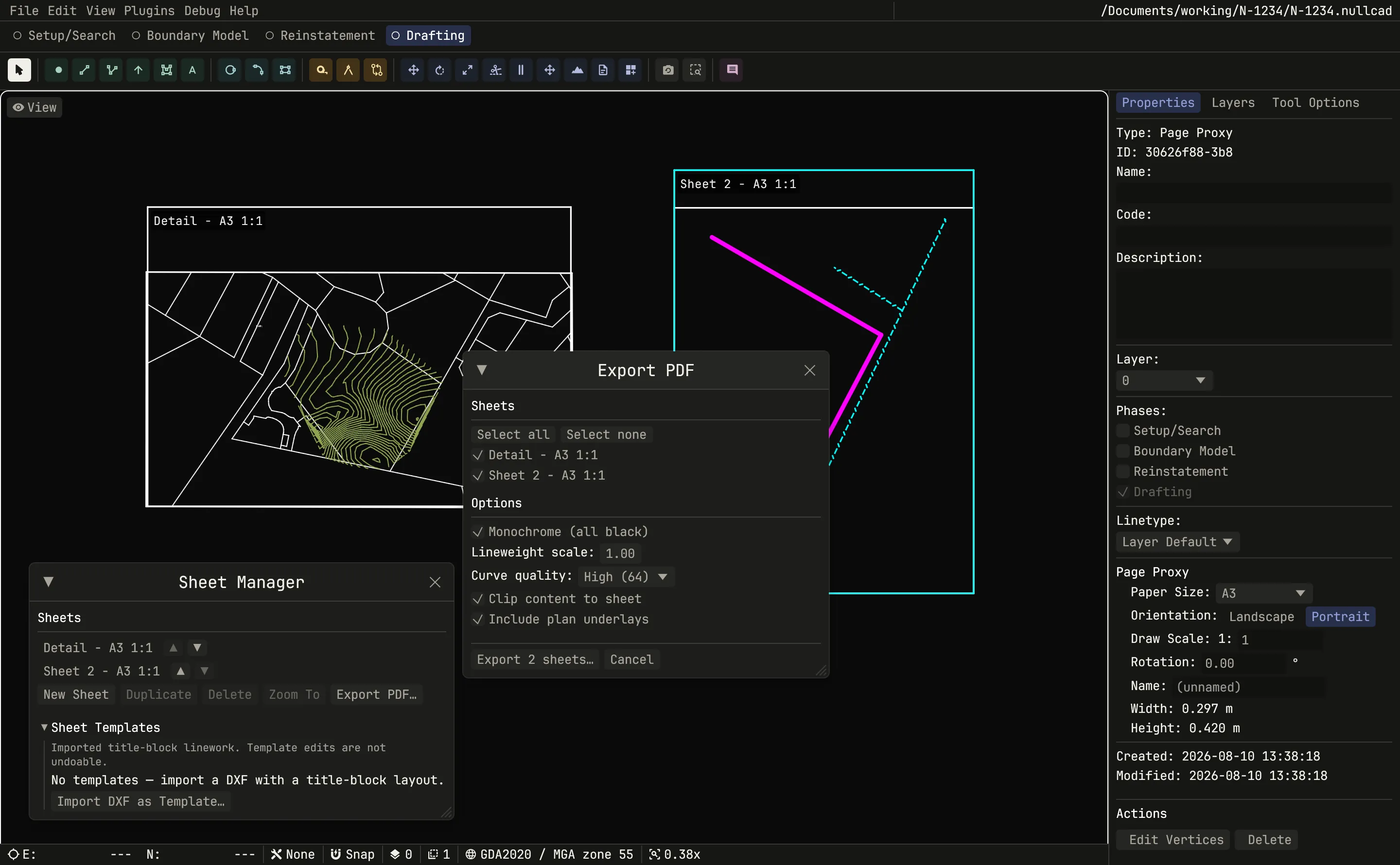Viewport: 1400px width, 865px height.
Task: Toggle the View eye button on canvas
Action: [x=35, y=107]
